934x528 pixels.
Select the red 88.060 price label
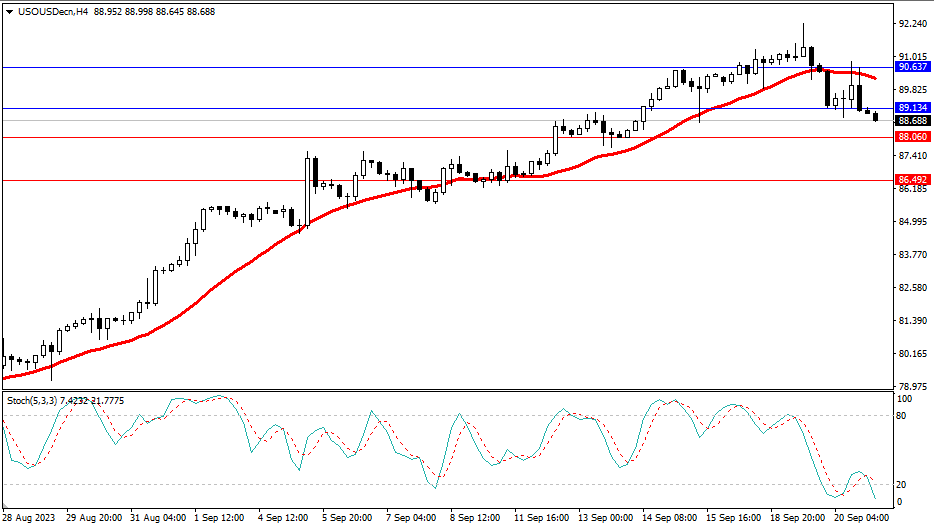[912, 137]
